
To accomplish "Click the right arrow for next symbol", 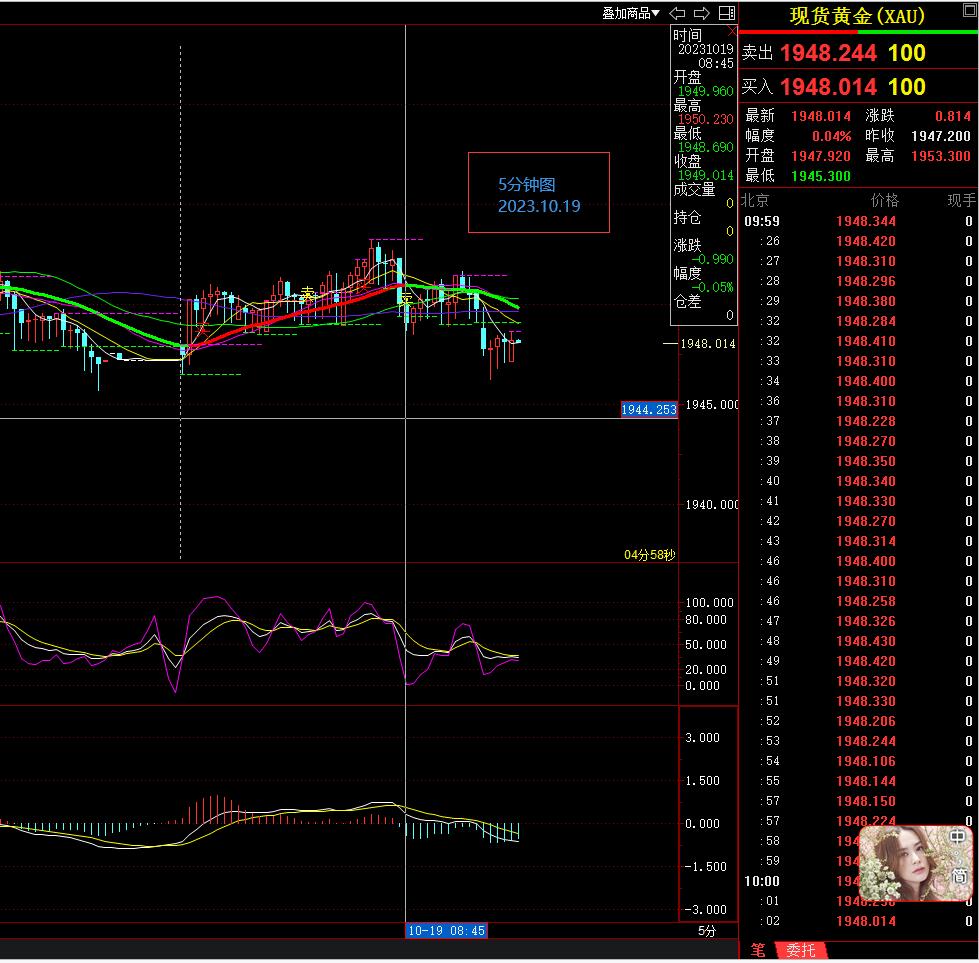I will click(x=701, y=13).
